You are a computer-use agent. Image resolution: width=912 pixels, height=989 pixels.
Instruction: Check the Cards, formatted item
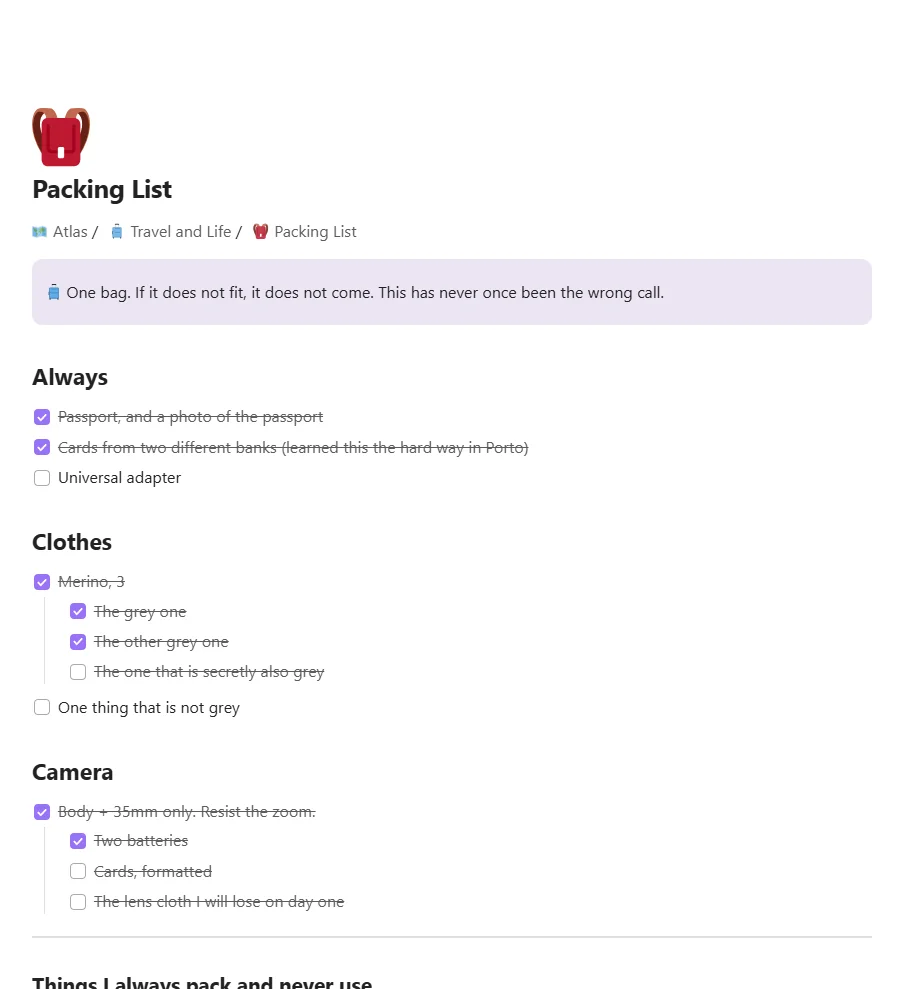[x=78, y=871]
